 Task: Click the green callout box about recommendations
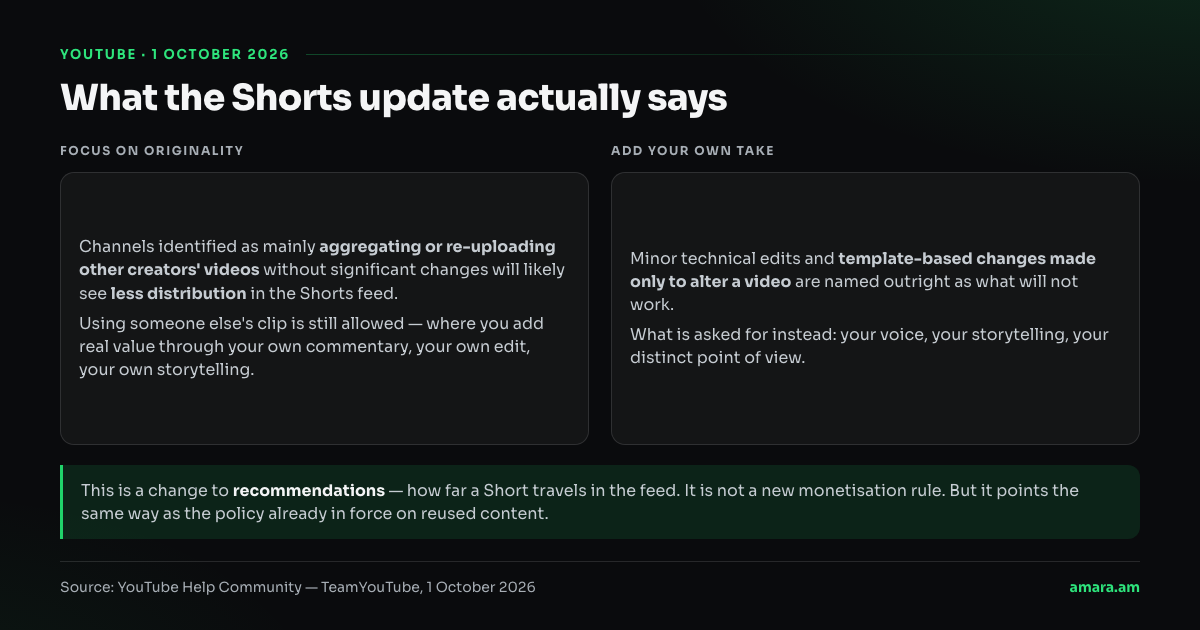click(x=600, y=502)
